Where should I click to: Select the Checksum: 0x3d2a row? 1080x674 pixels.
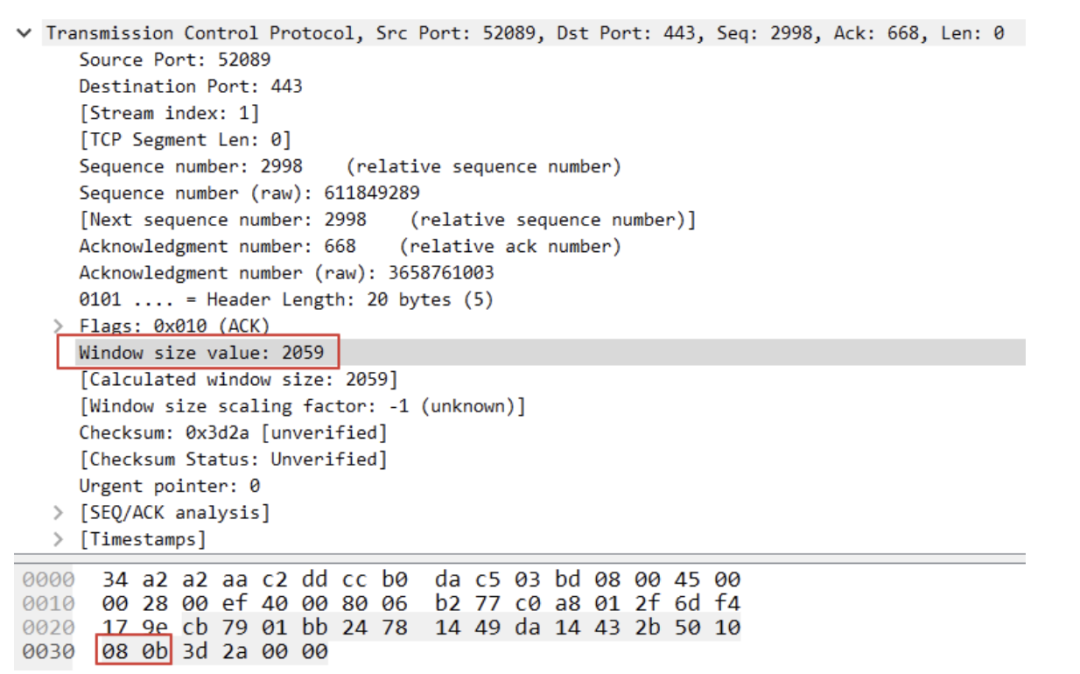coord(233,433)
